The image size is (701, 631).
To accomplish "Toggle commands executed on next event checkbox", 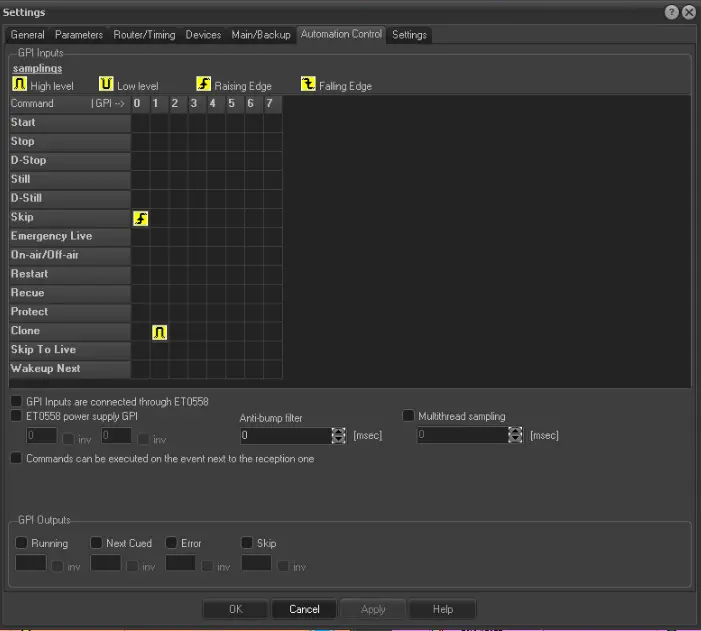I will coord(16,458).
